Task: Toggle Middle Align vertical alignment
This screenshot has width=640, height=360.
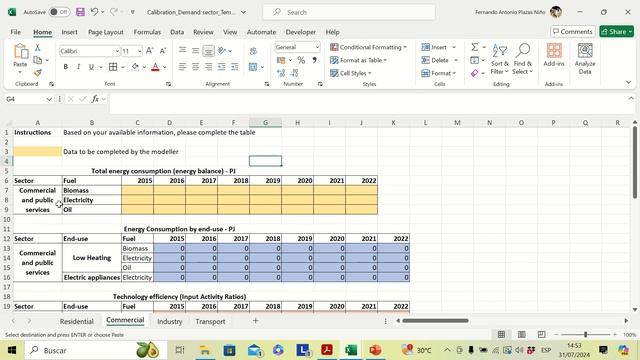Action: pos(196,51)
